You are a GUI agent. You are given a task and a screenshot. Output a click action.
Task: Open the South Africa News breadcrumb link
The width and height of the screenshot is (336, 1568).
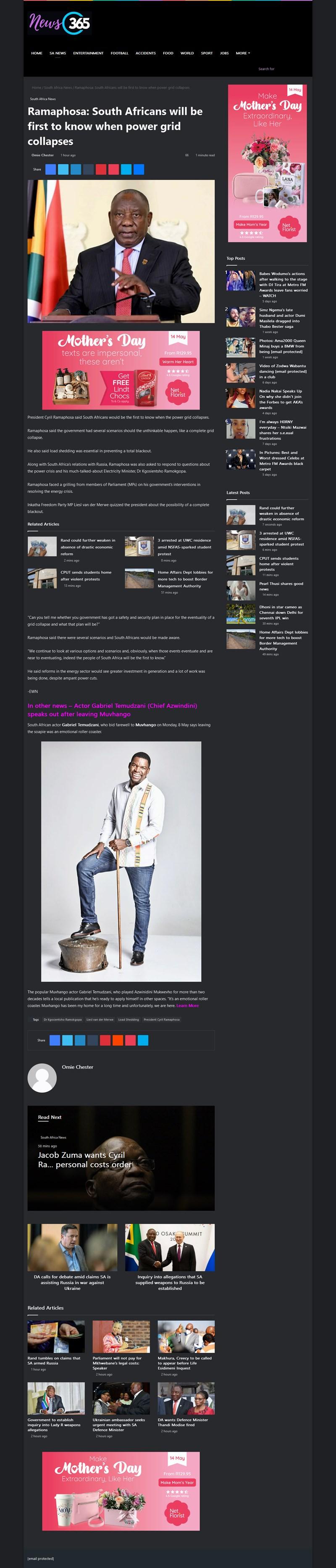pos(58,88)
